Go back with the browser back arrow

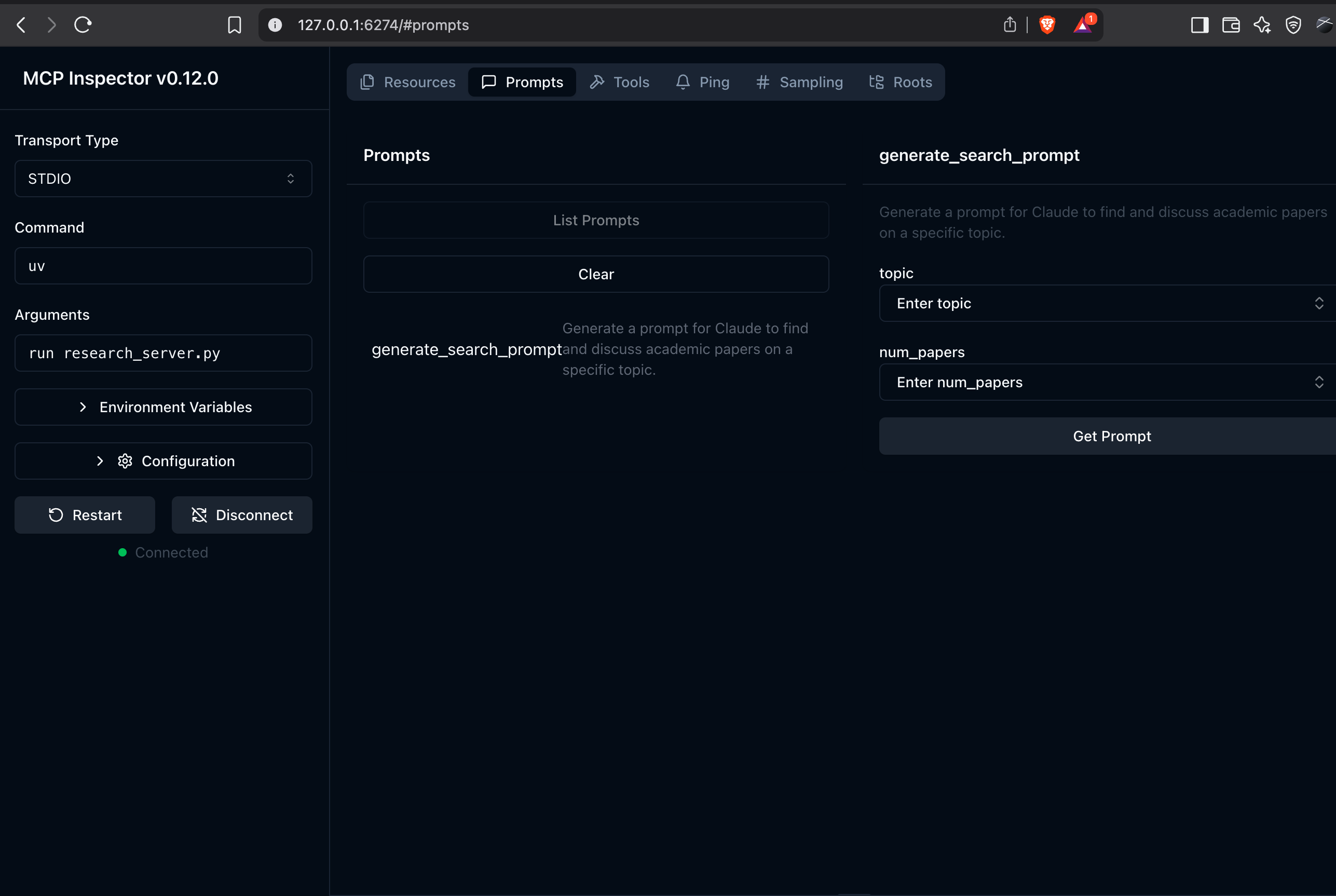click(21, 24)
